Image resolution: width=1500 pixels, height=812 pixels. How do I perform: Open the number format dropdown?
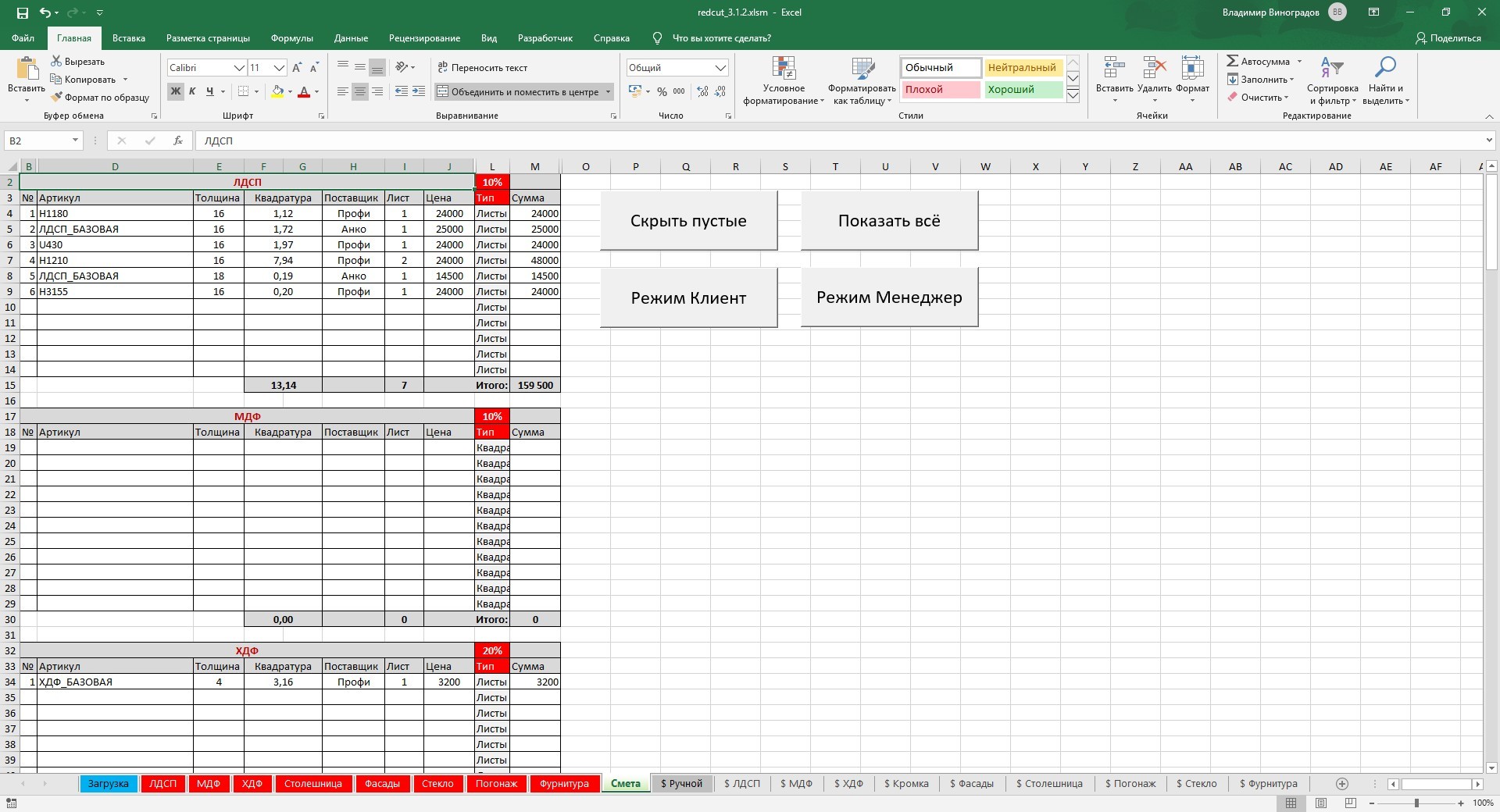720,68
